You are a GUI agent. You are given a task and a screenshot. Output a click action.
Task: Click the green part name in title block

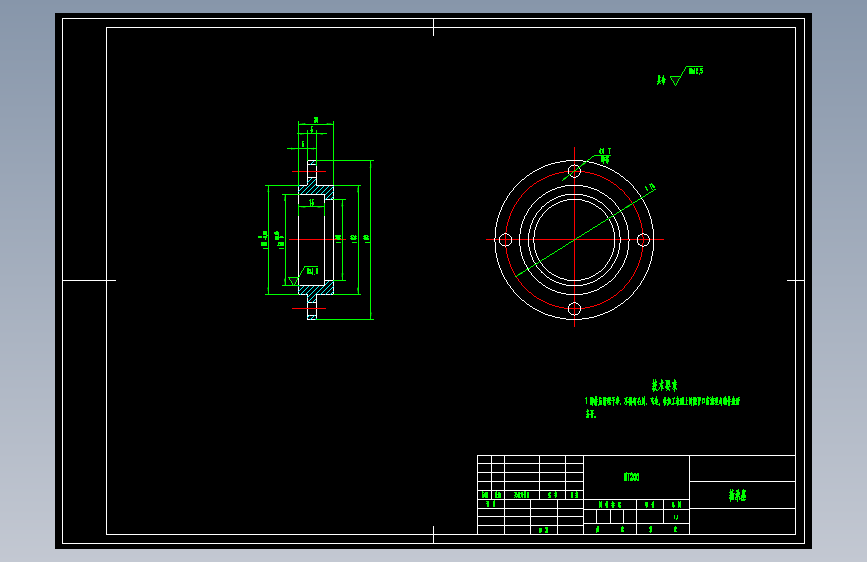[x=737, y=495]
